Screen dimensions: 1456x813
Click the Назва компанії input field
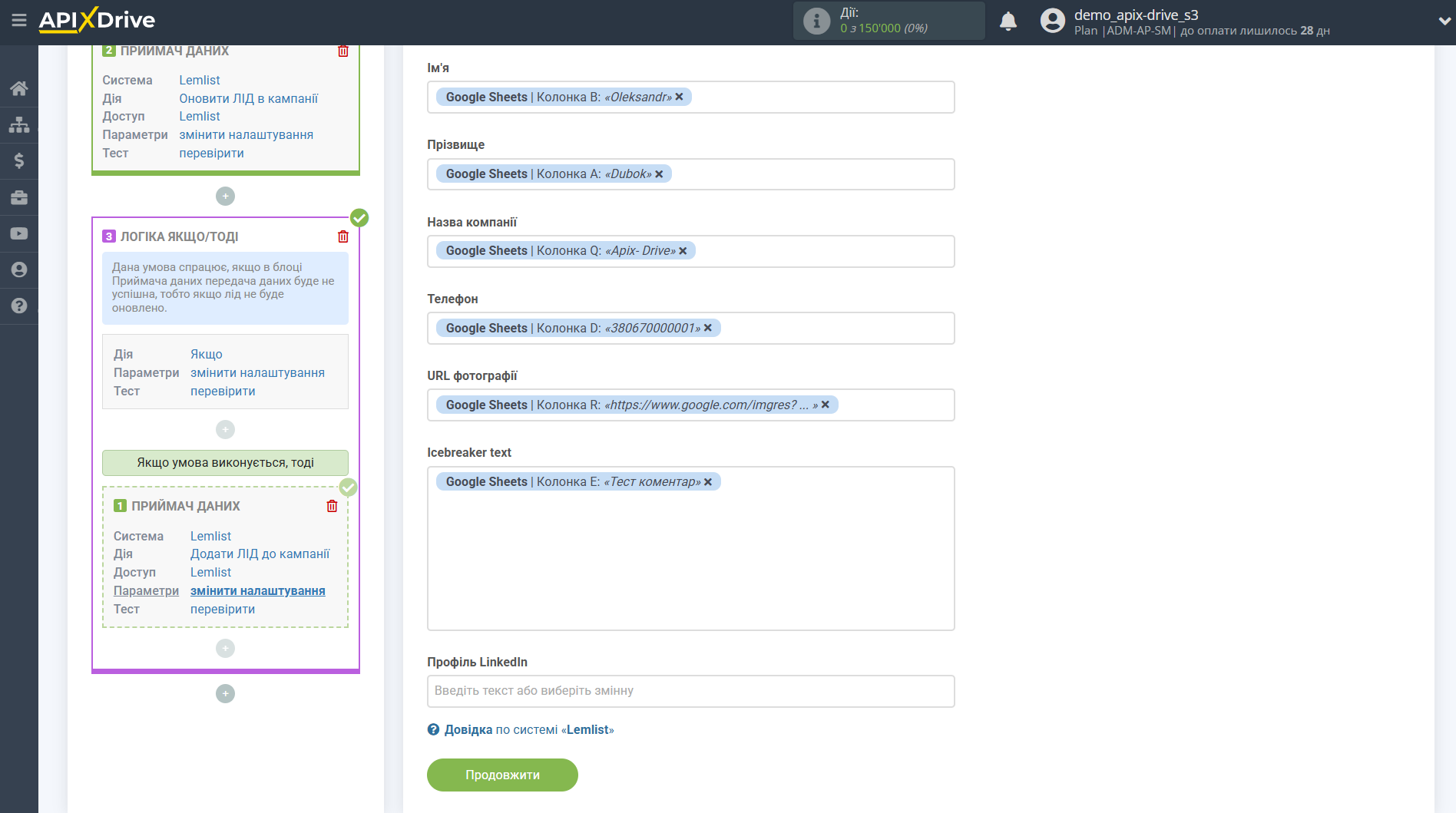tap(690, 251)
